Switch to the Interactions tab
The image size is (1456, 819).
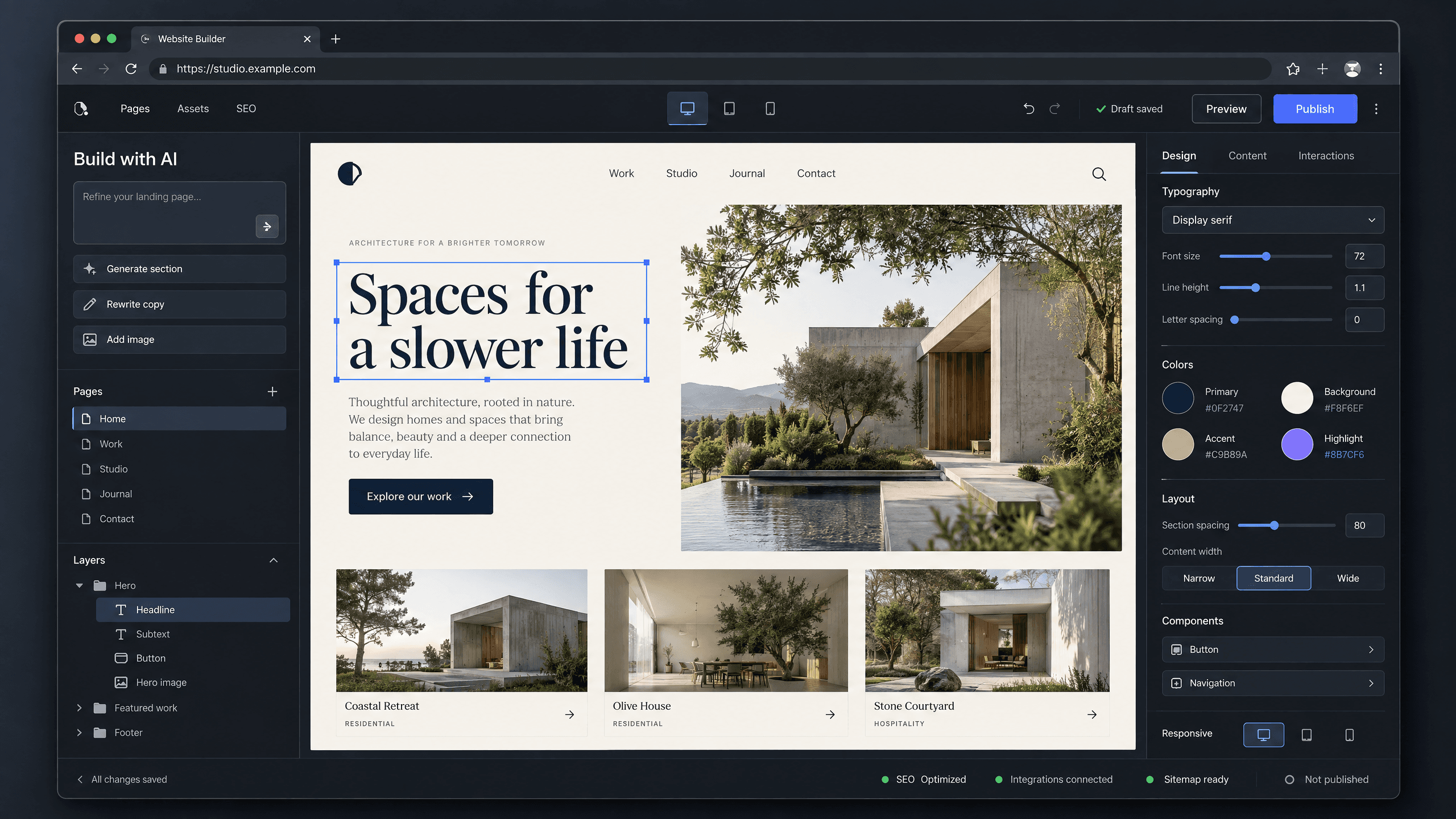click(x=1326, y=156)
